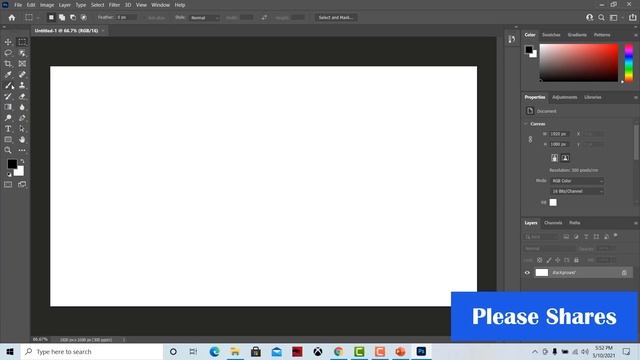
Task: Open the File menu
Action: point(18,5)
